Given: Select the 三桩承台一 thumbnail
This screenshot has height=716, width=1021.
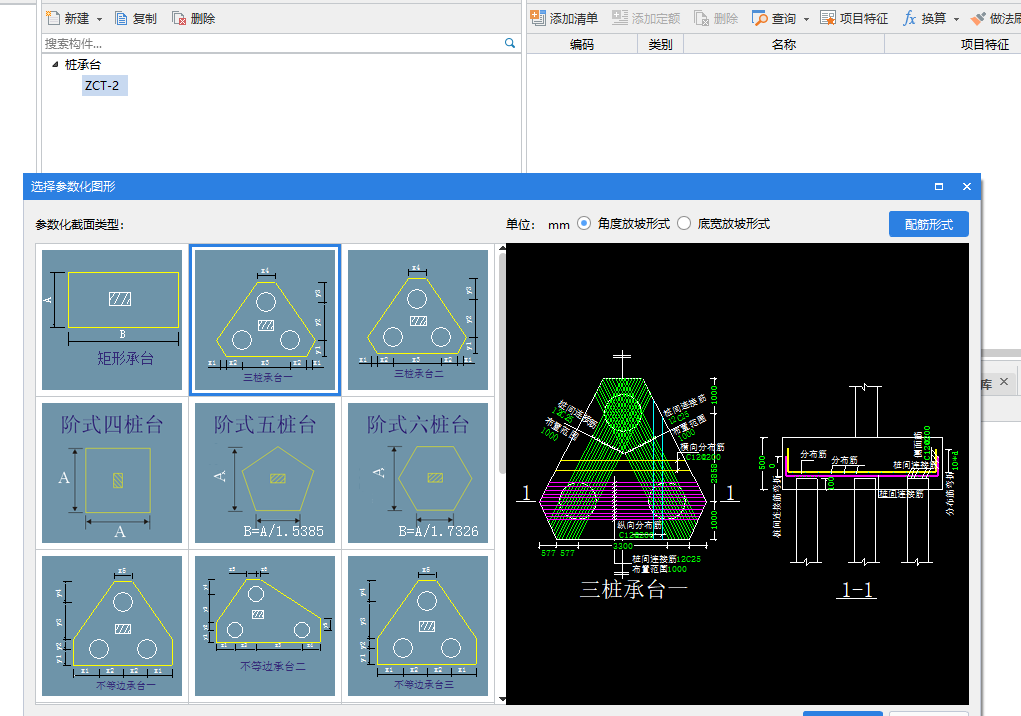Looking at the screenshot, I should coord(265,320).
